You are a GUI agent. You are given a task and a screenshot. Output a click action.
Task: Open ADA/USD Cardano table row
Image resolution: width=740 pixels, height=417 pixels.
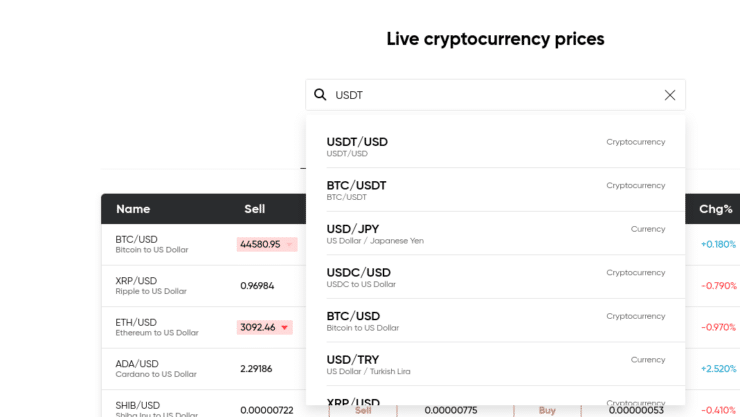click(x=203, y=369)
